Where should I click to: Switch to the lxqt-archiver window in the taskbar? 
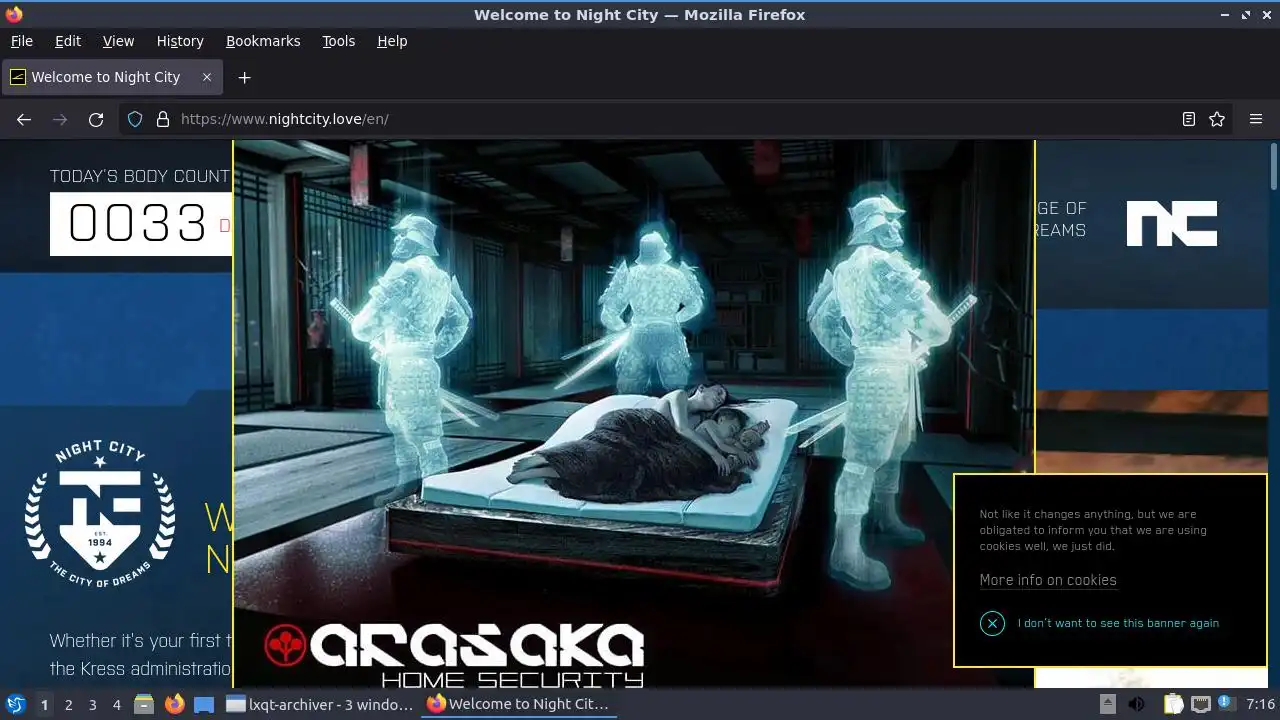[x=320, y=704]
